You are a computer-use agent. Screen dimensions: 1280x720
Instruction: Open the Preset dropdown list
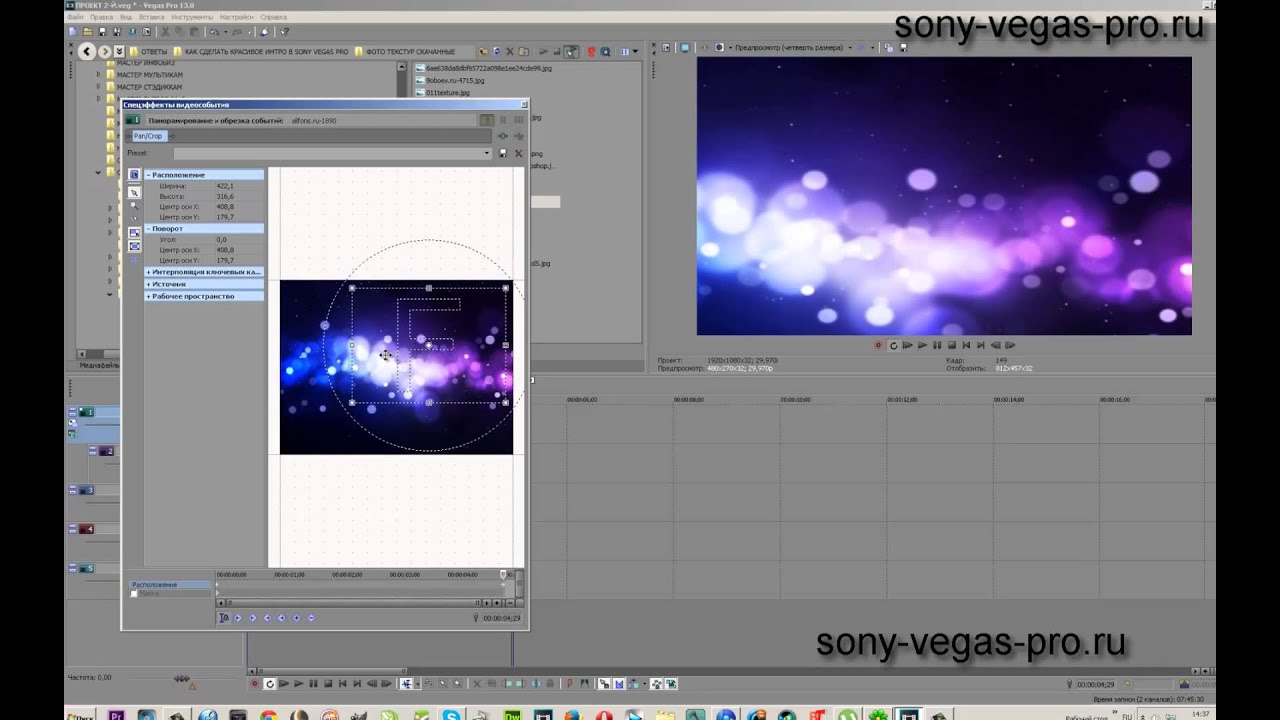coord(487,153)
